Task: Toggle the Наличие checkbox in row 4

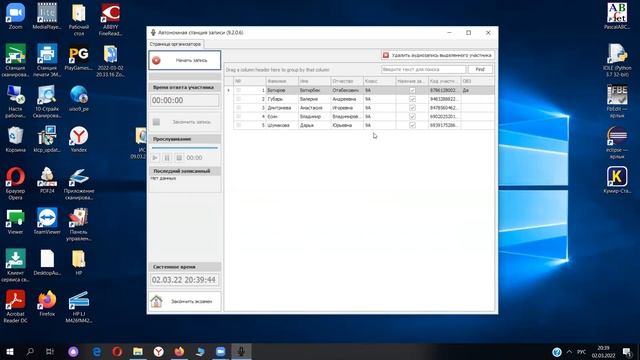Action: [x=412, y=117]
